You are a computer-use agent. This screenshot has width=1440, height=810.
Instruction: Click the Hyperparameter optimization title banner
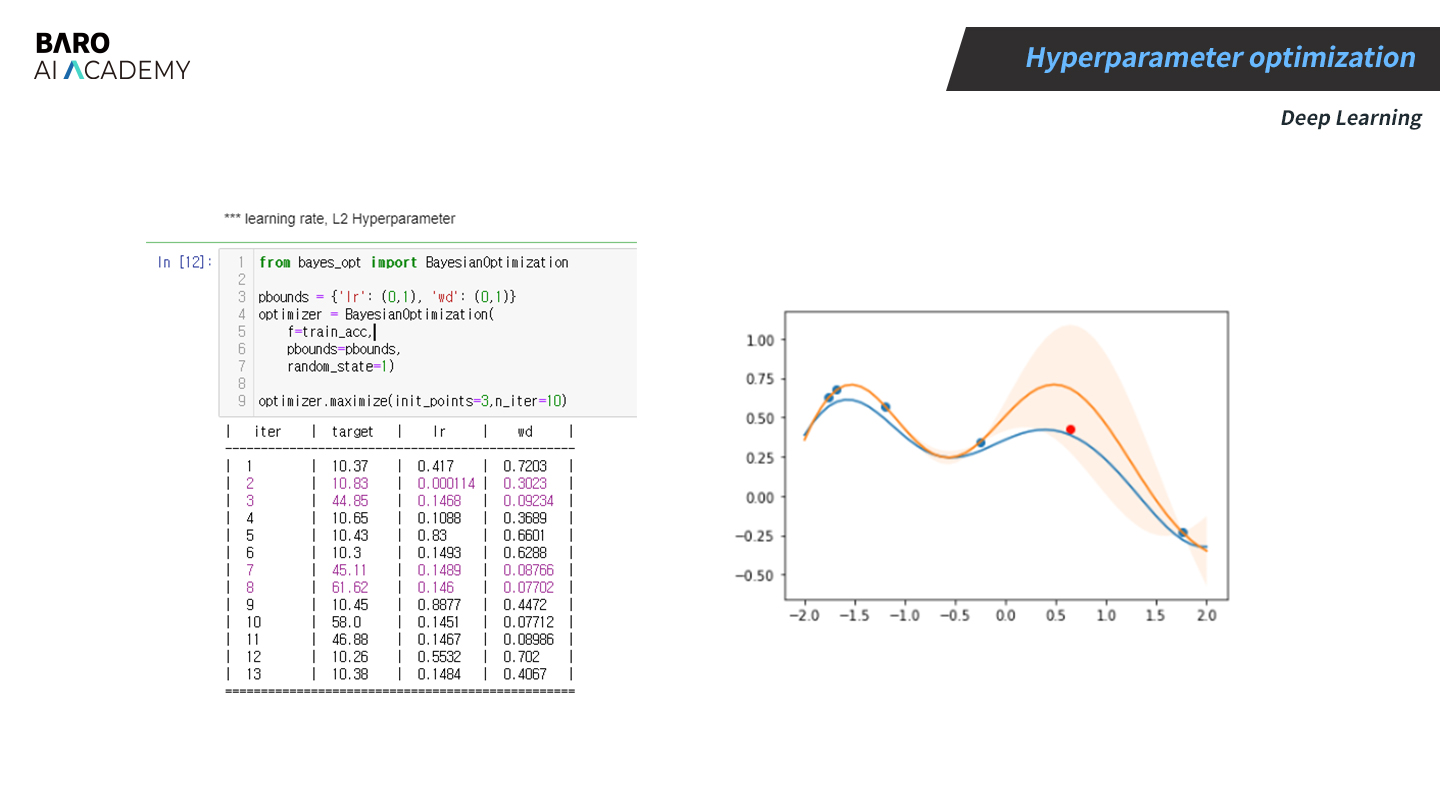click(x=1193, y=58)
